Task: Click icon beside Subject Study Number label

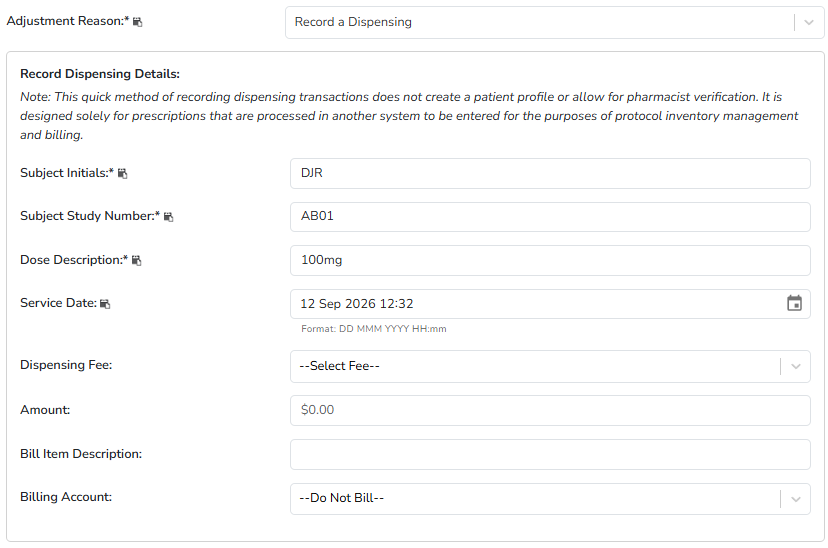Action: [168, 216]
